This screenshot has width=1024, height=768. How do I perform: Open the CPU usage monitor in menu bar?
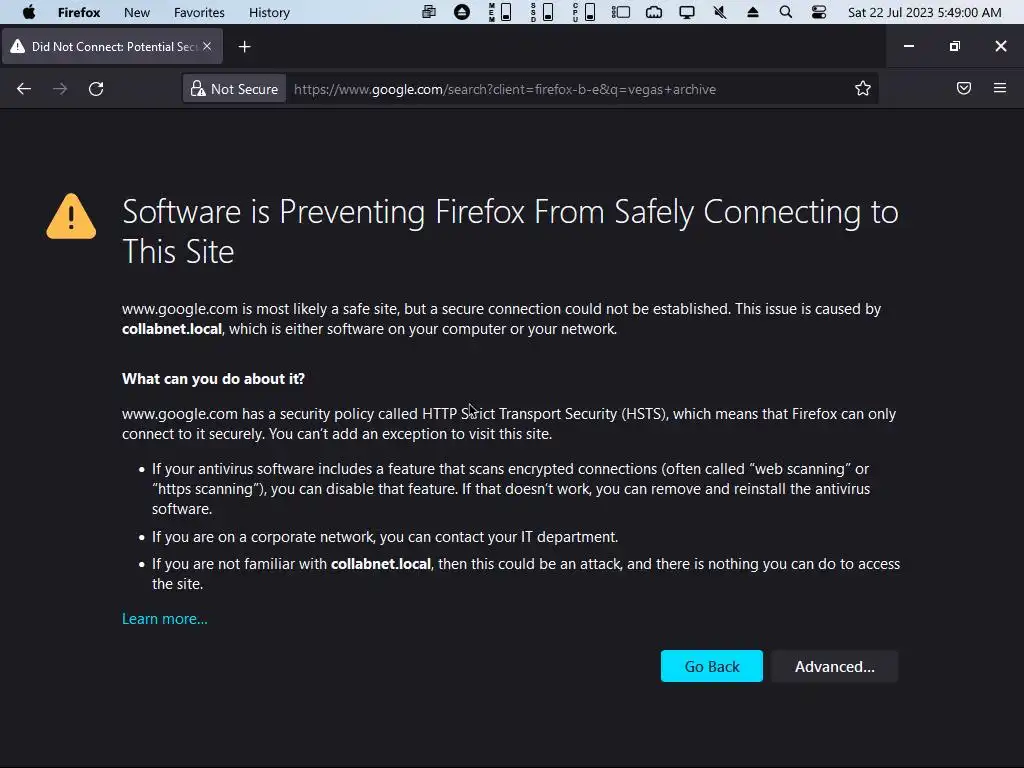[x=583, y=12]
